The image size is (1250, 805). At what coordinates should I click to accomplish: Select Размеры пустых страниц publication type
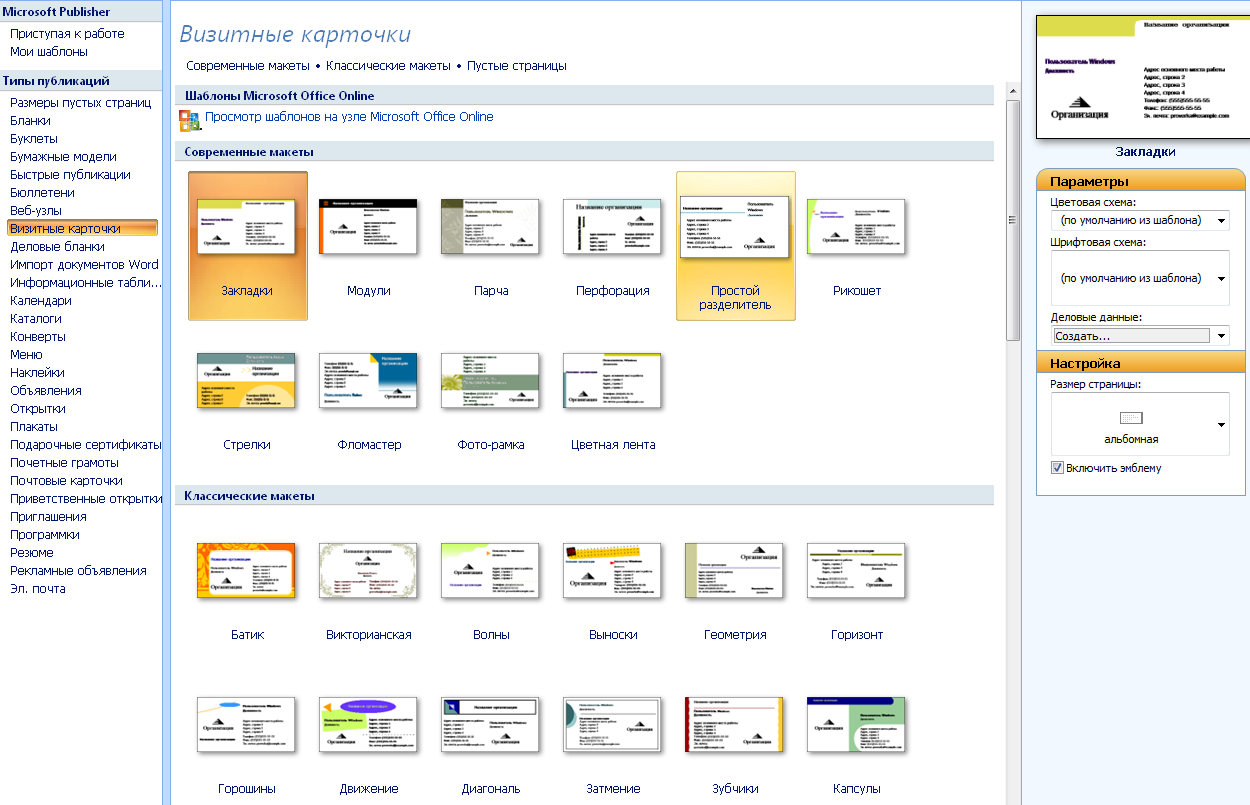coord(80,103)
